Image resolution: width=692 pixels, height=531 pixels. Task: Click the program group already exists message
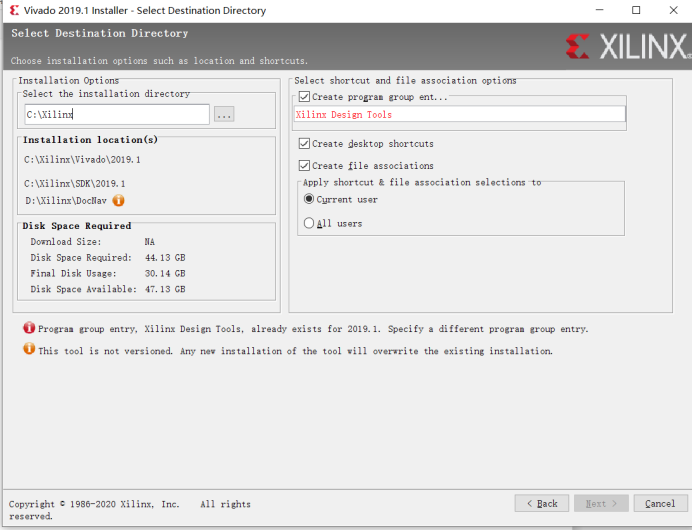click(313, 329)
